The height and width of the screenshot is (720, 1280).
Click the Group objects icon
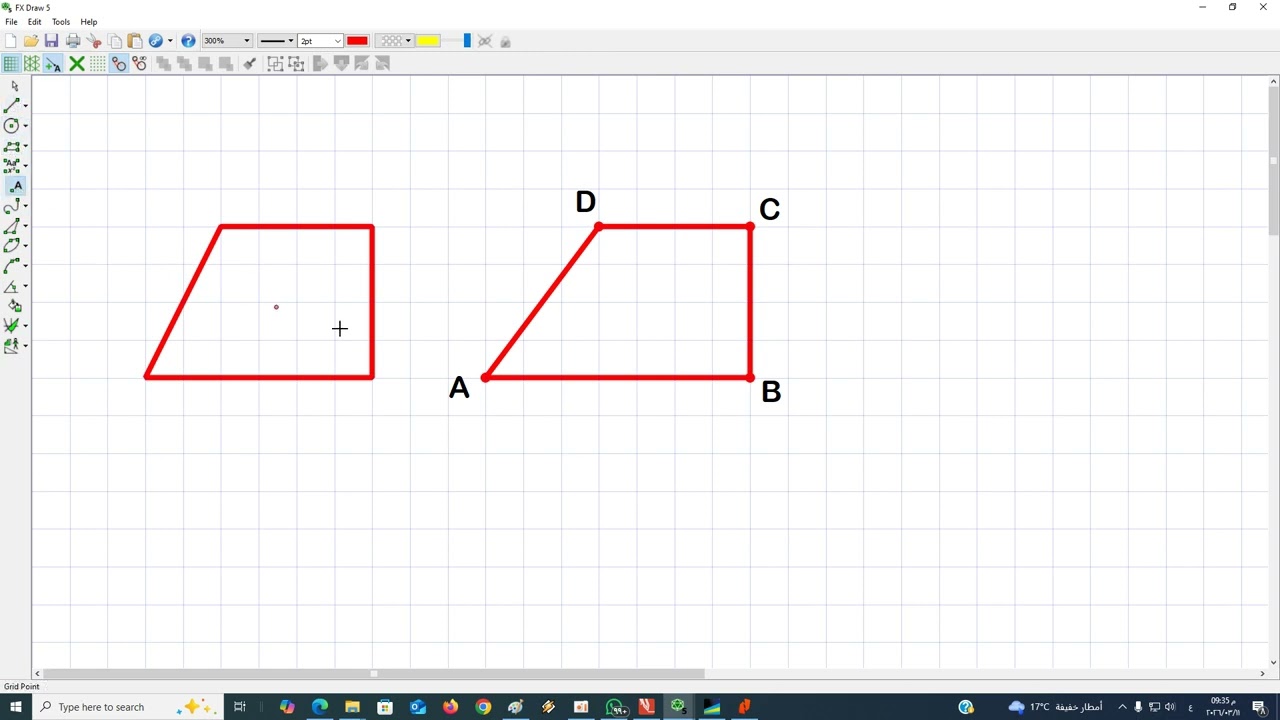click(x=275, y=63)
